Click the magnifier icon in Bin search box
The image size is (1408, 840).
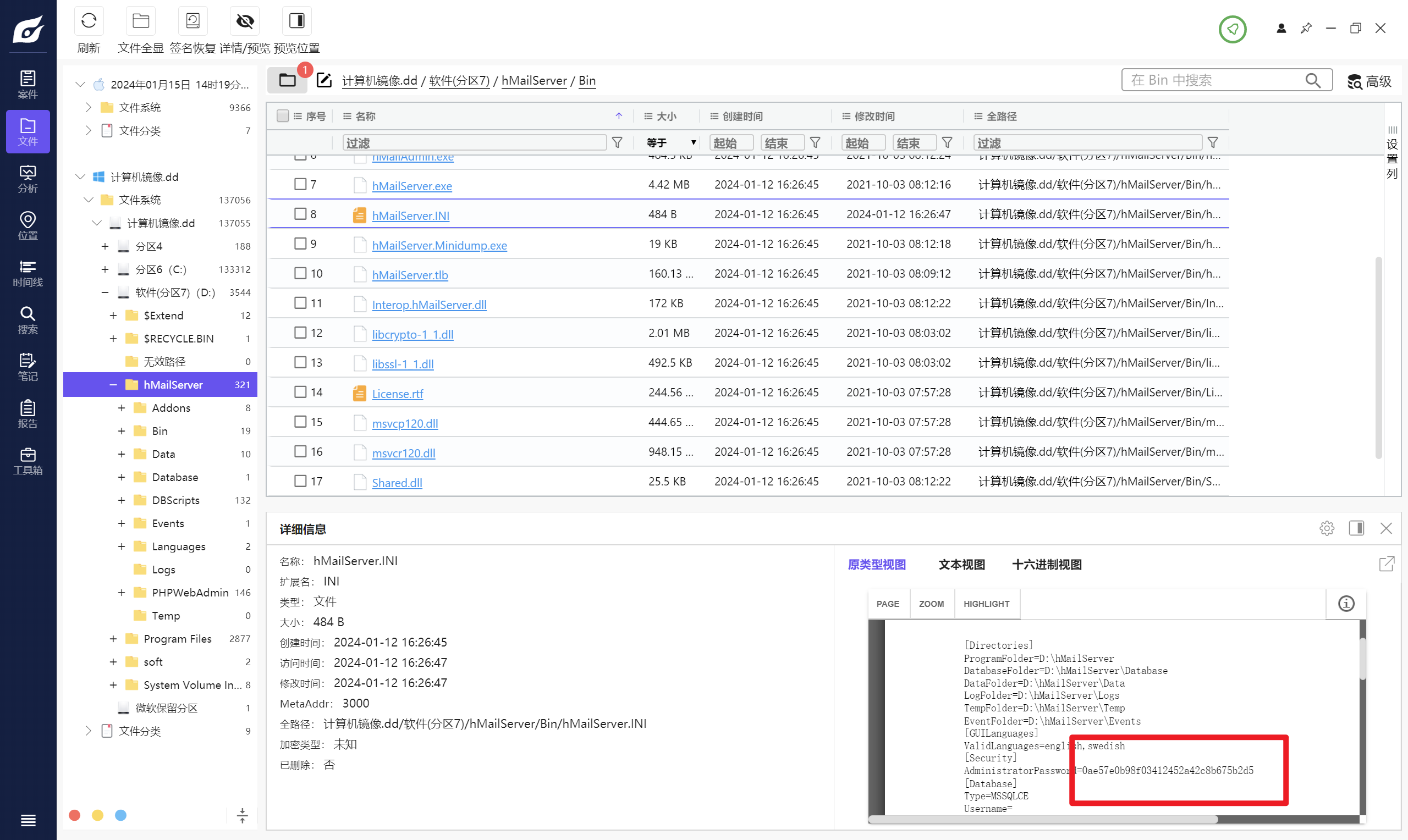1312,80
